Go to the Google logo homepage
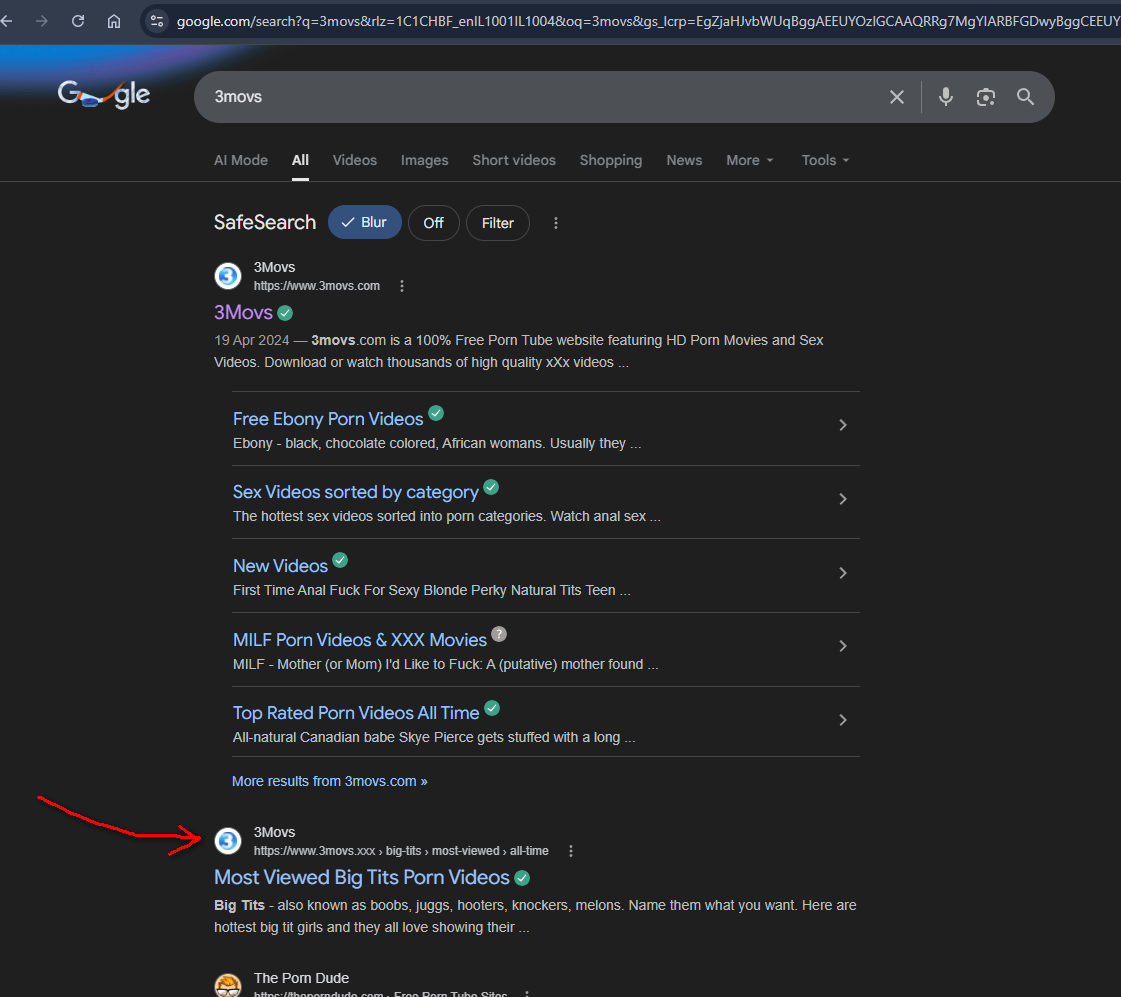The width and height of the screenshot is (1121, 997). click(104, 96)
